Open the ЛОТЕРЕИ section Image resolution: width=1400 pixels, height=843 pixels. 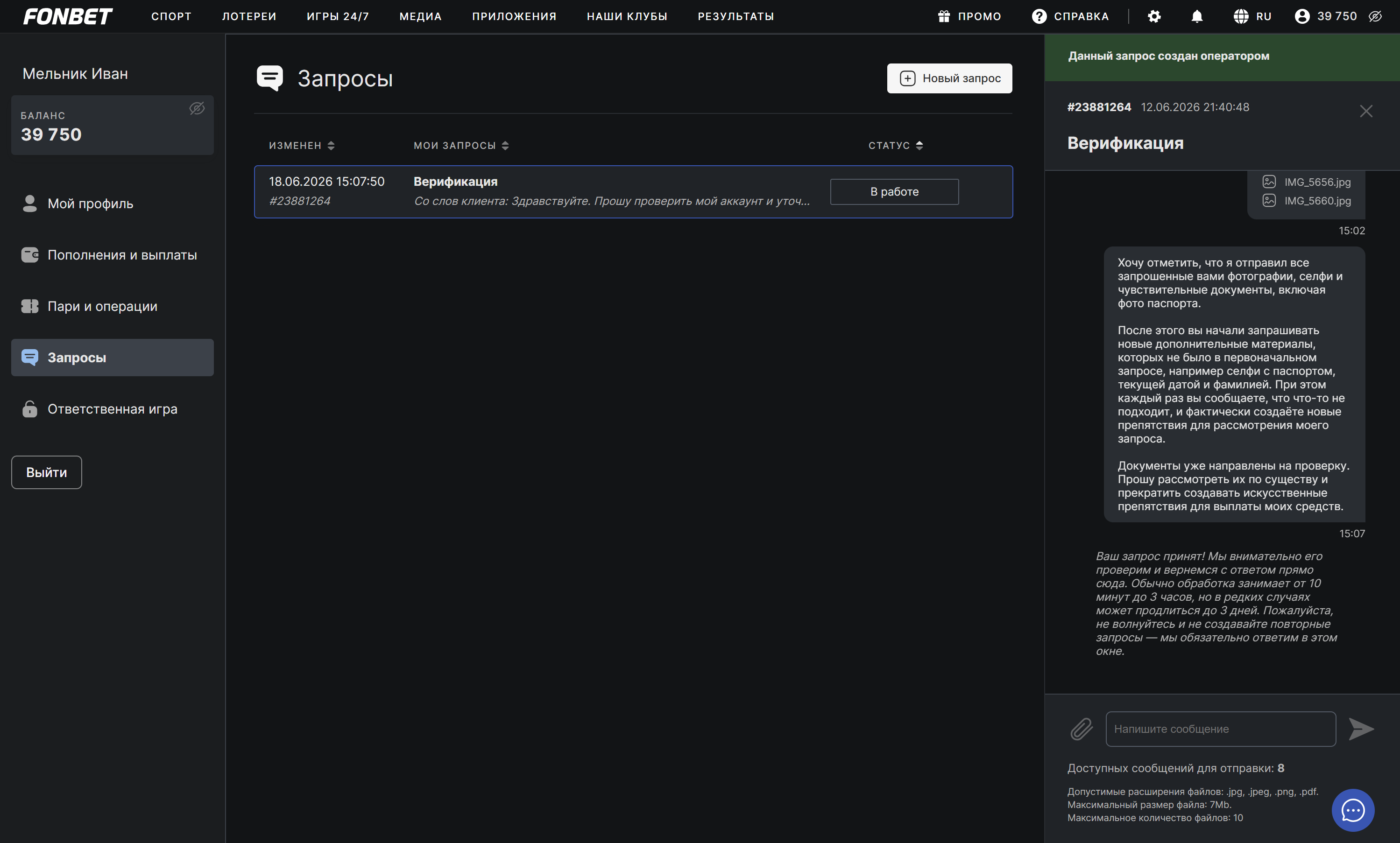[249, 16]
